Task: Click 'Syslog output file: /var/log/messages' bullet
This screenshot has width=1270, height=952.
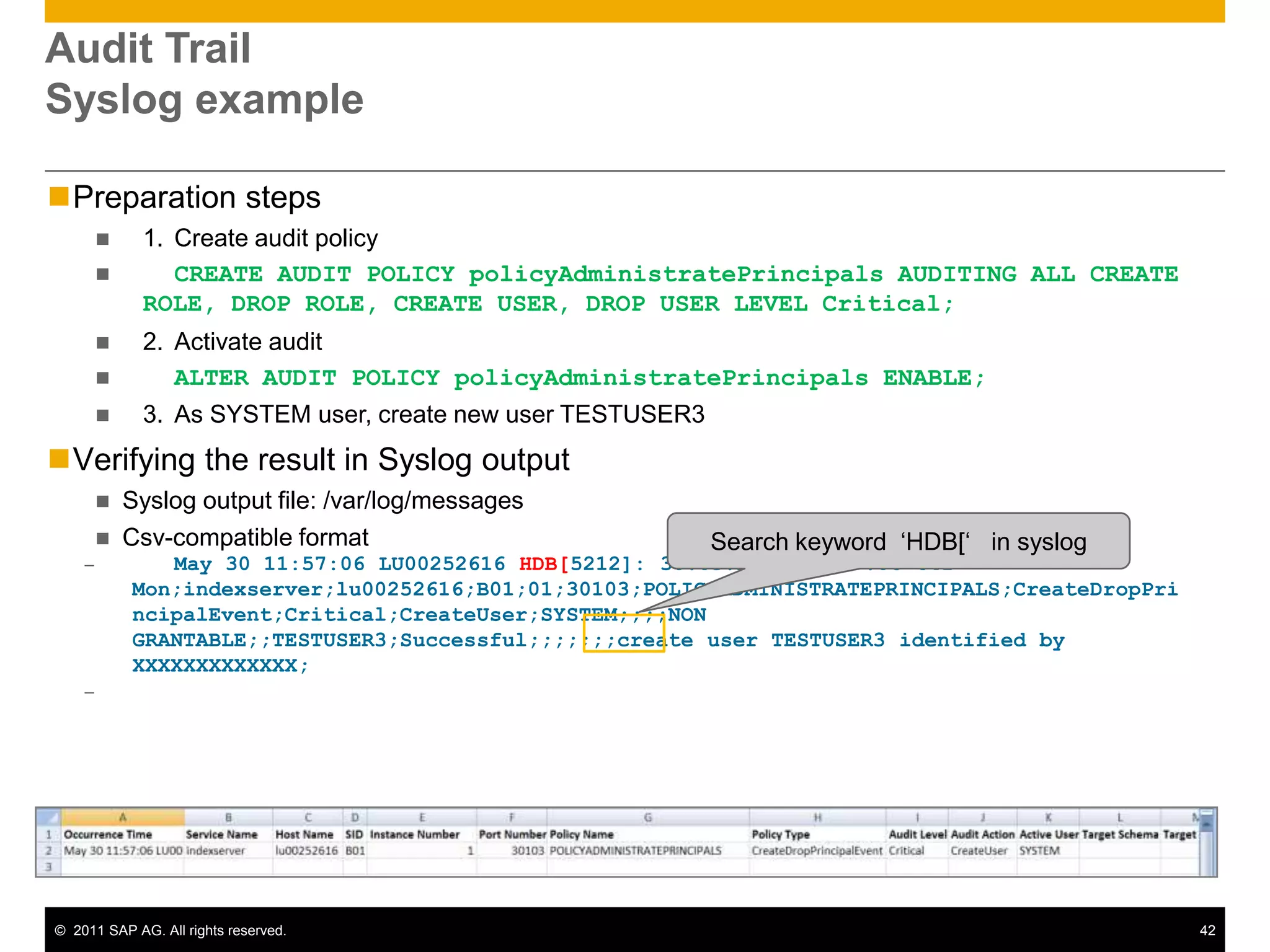Action: click(x=322, y=501)
